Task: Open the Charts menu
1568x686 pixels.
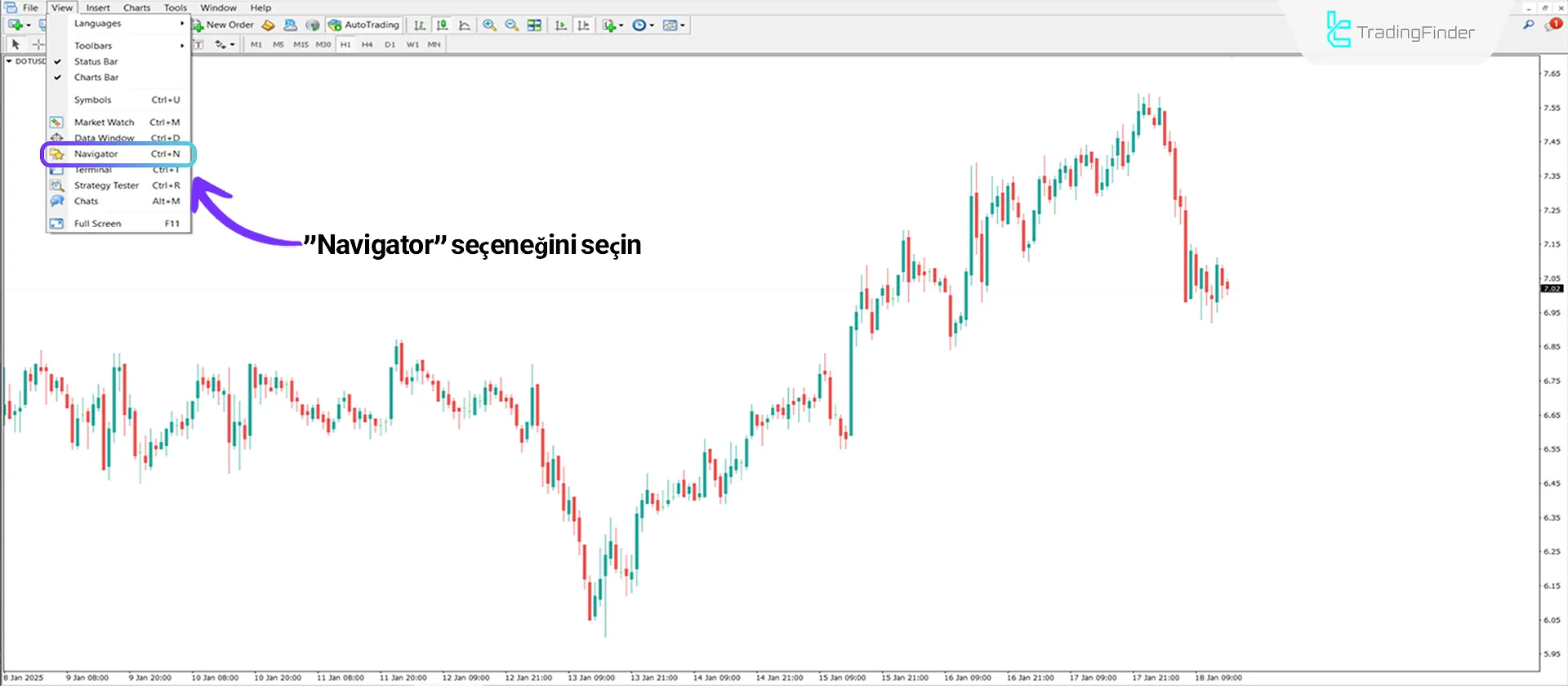Action: 136,7
